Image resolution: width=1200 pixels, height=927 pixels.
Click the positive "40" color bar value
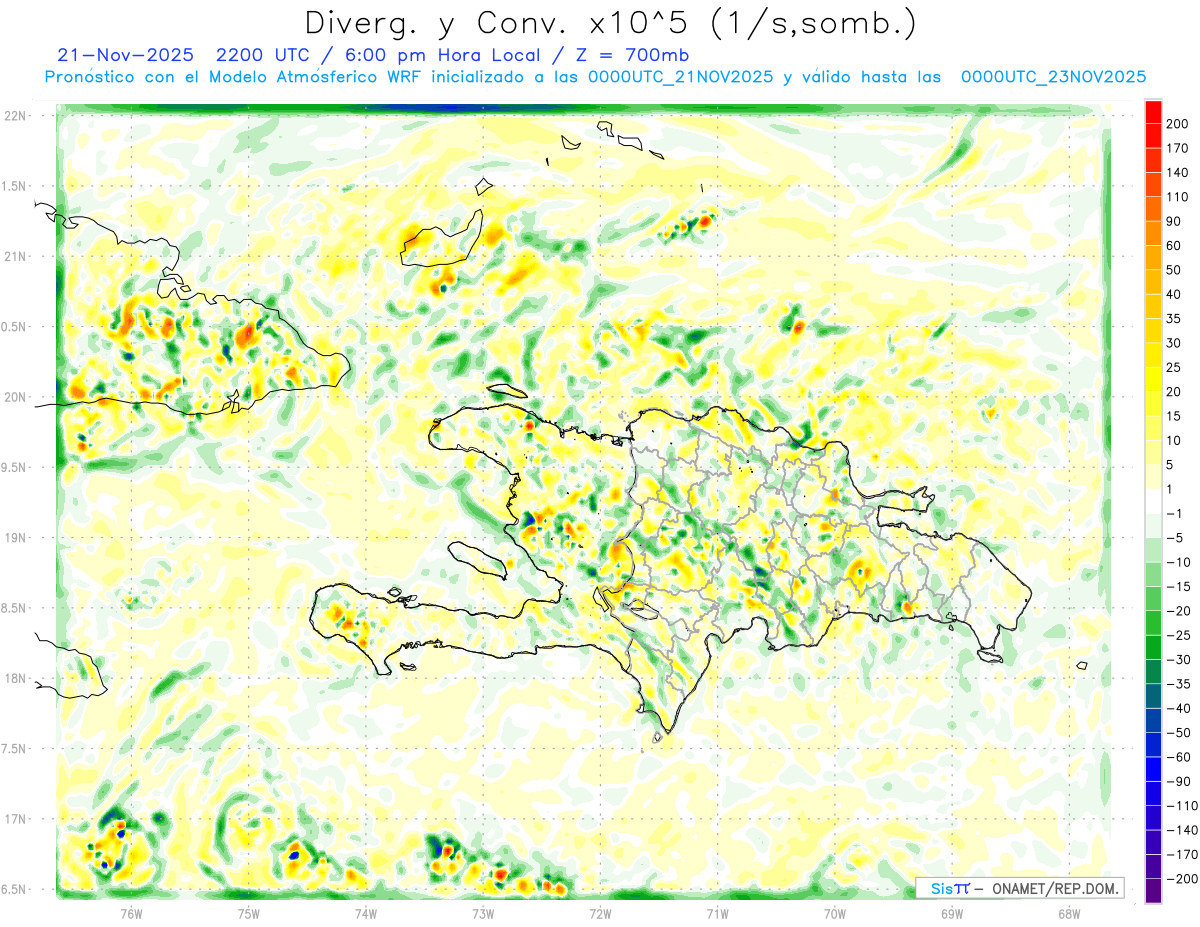(1175, 295)
